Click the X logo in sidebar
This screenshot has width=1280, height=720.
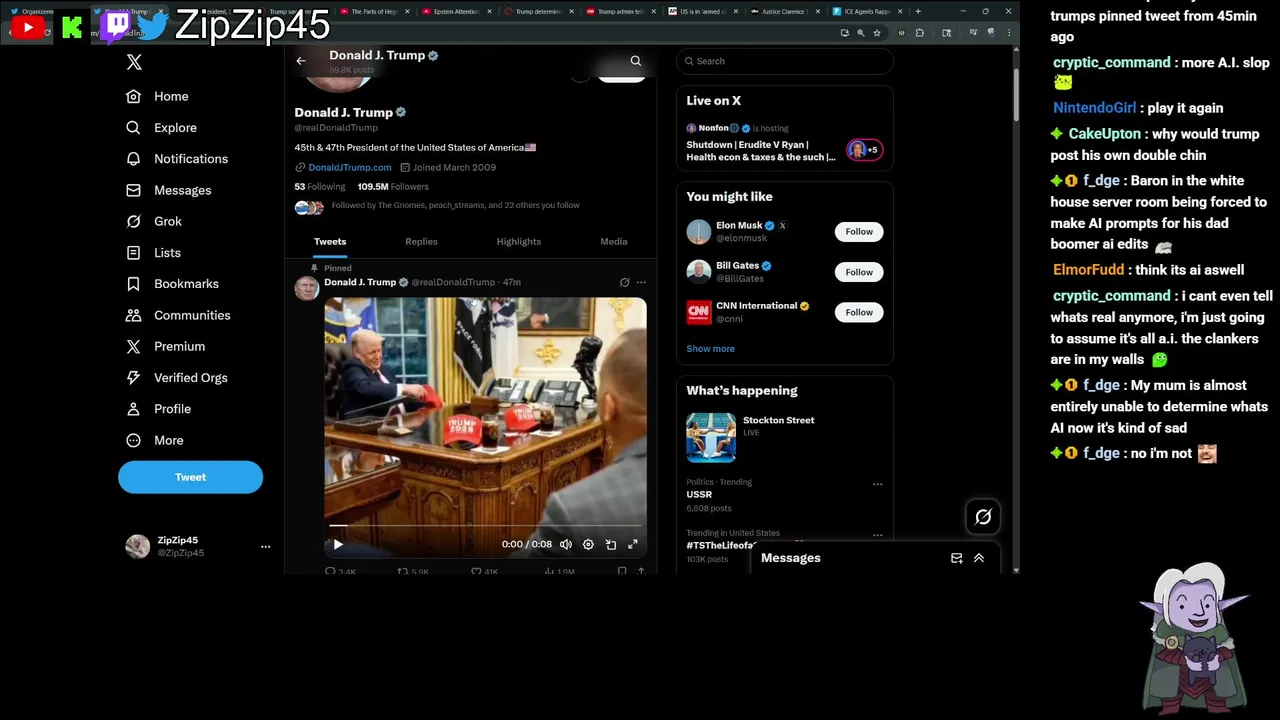(134, 62)
